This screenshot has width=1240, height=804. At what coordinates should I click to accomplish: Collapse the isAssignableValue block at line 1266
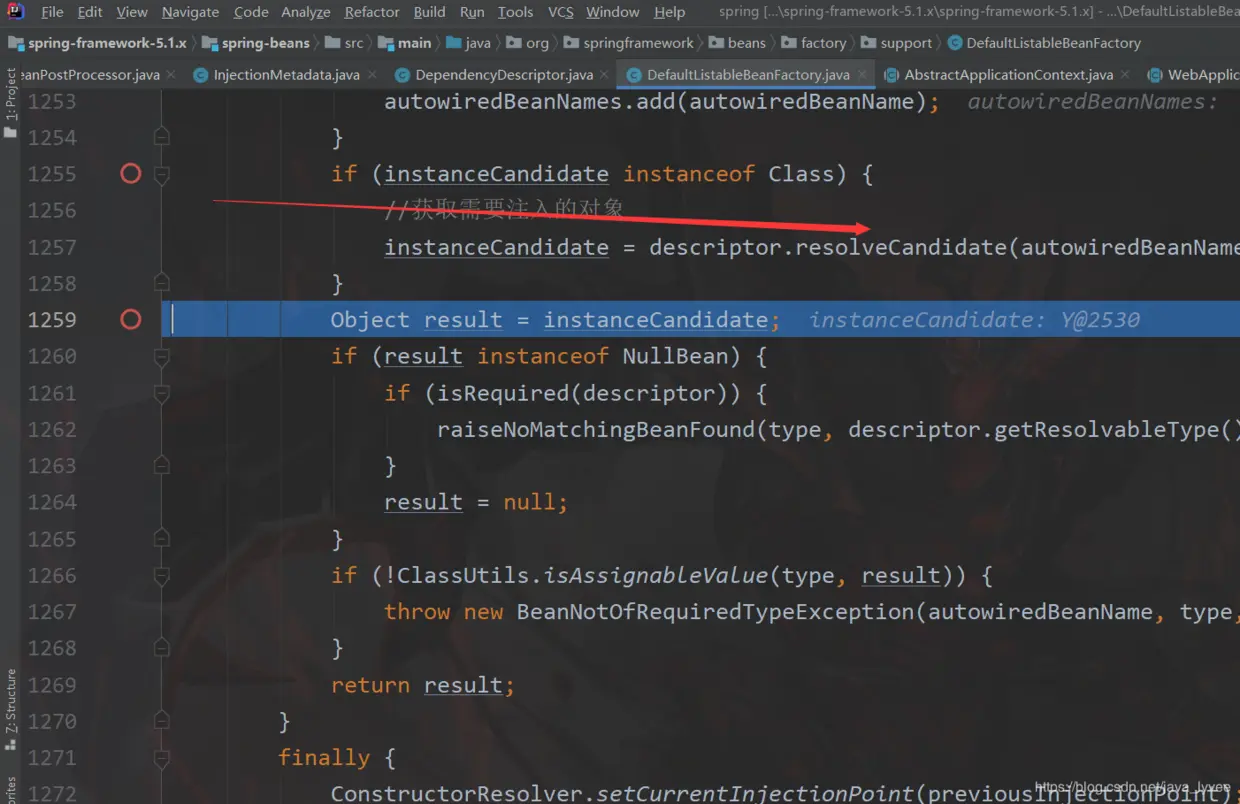pos(162,575)
